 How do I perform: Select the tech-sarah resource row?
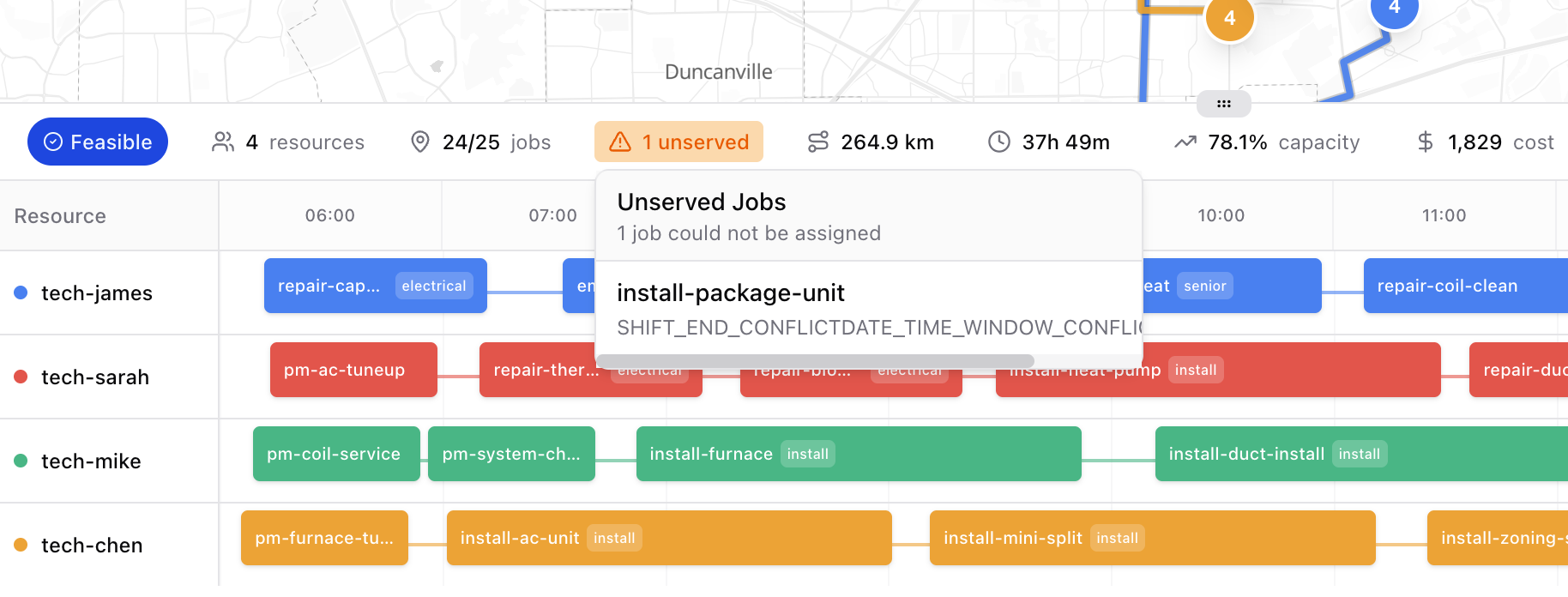point(109,377)
